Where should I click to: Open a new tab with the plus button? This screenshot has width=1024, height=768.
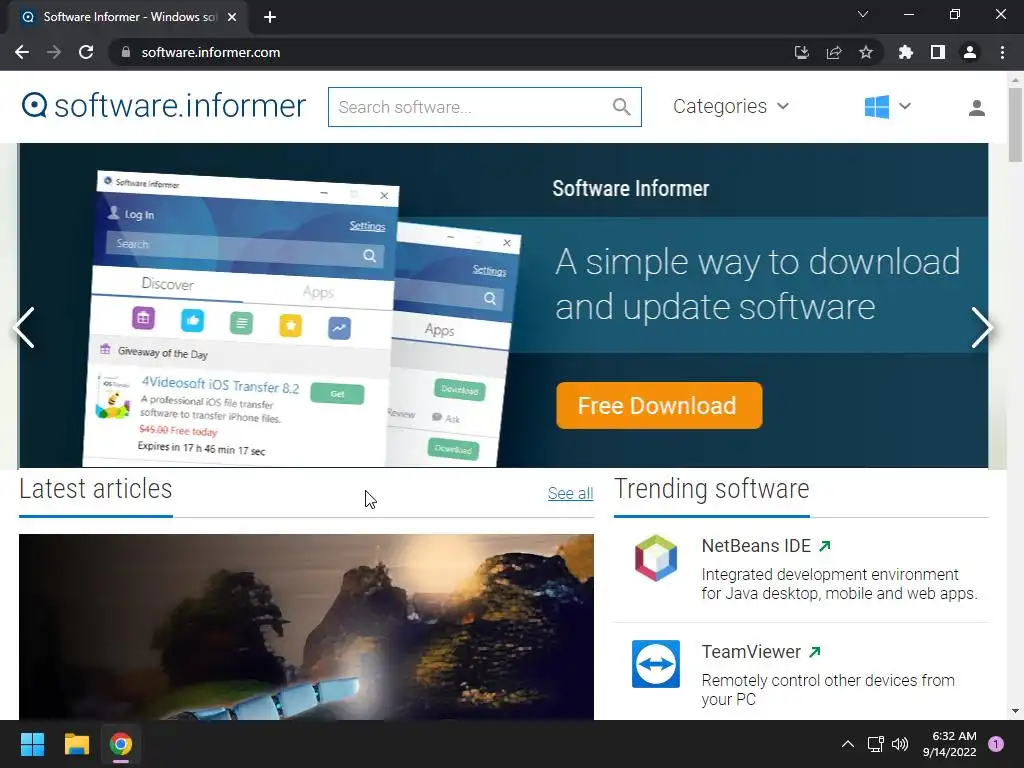[x=270, y=17]
